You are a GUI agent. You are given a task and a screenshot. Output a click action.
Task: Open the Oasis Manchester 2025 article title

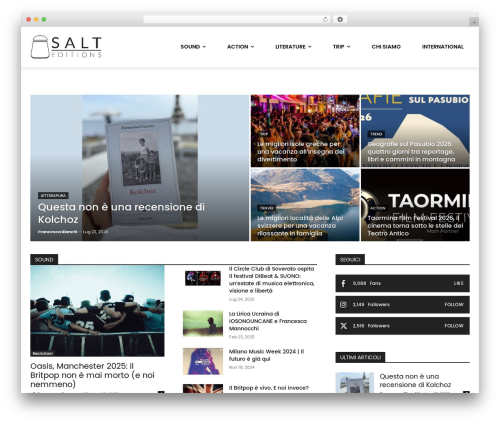point(92,375)
